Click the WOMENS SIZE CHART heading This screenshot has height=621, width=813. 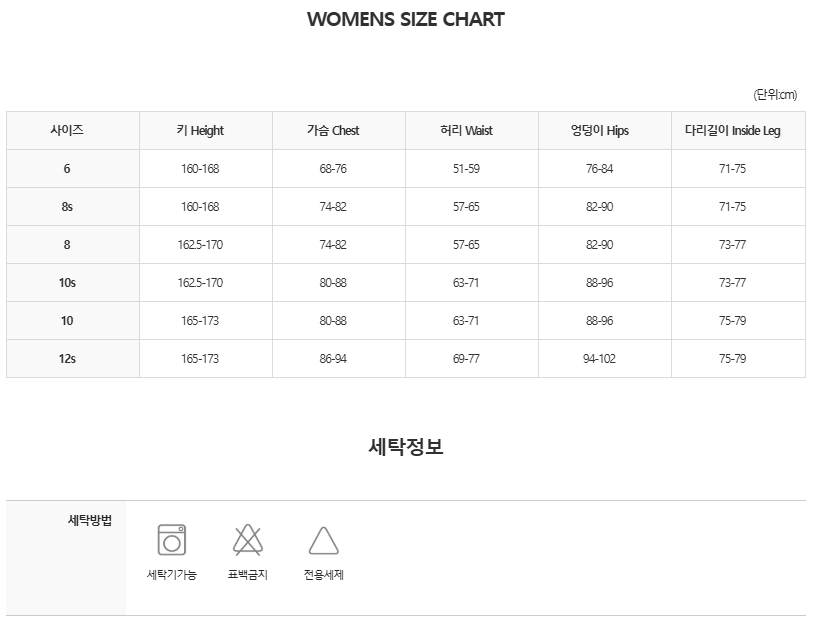click(405, 19)
